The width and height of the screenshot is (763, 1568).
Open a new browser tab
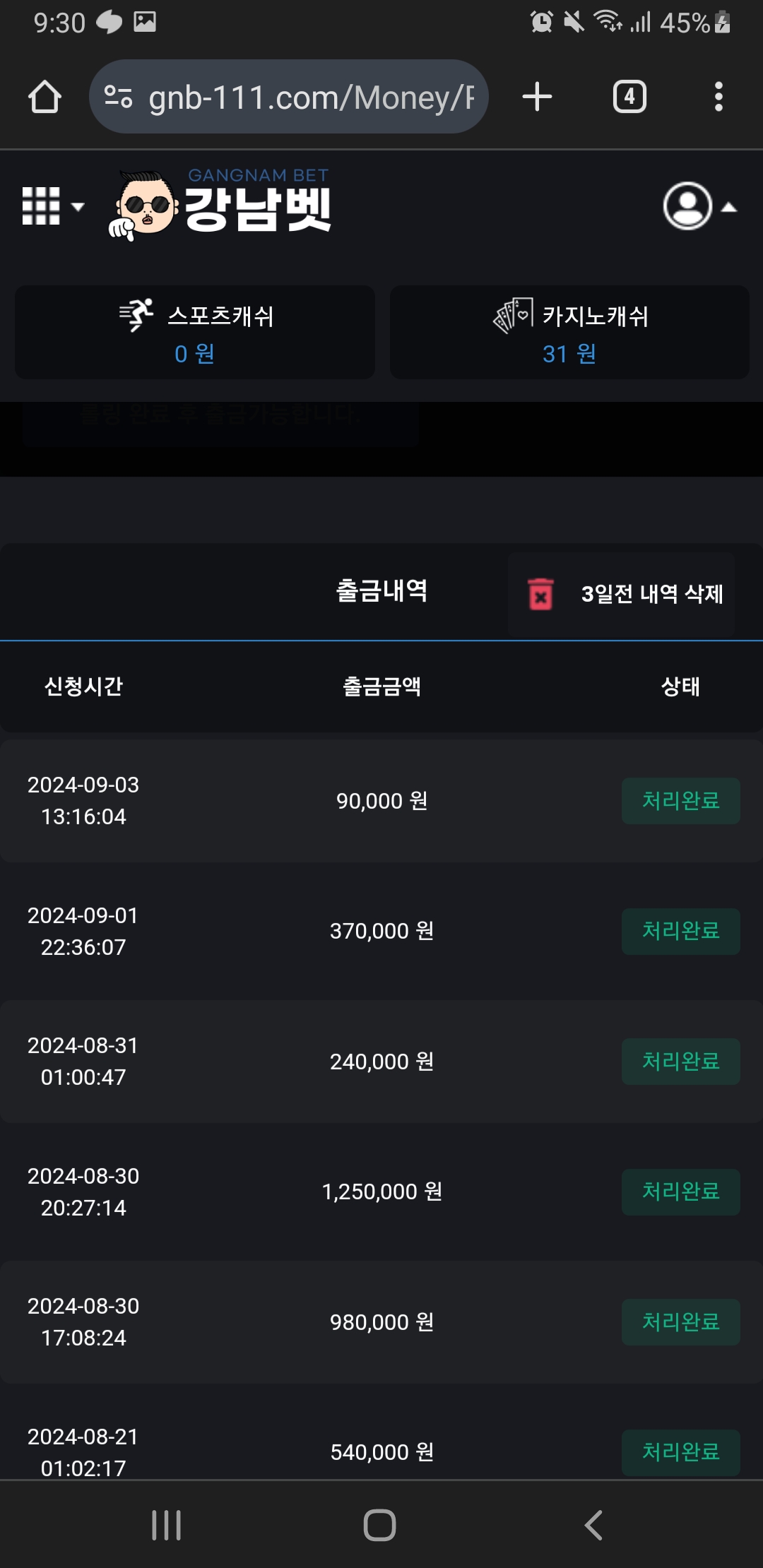(x=537, y=97)
